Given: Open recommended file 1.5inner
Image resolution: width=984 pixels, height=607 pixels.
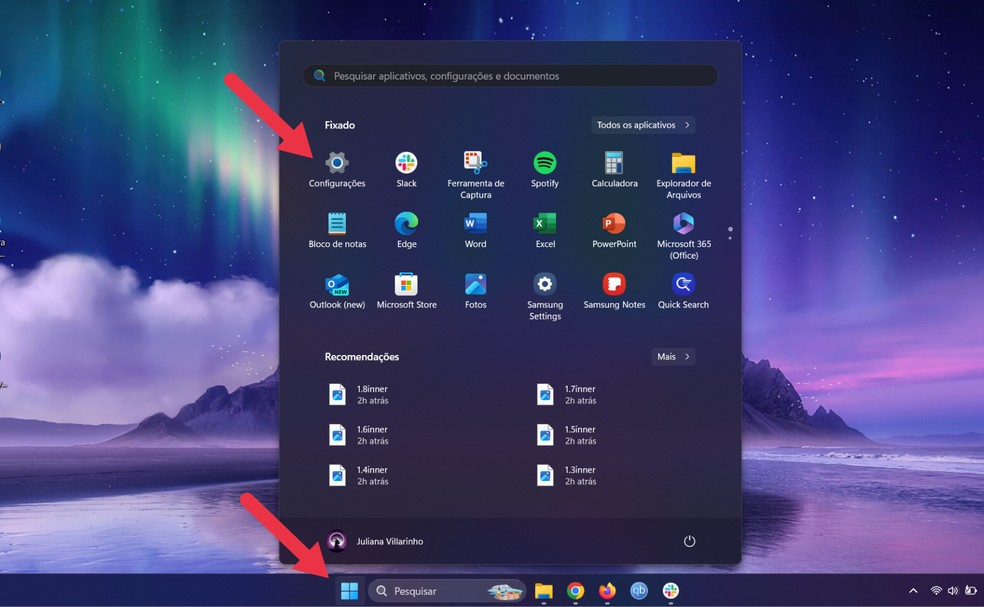Looking at the screenshot, I should (x=567, y=435).
